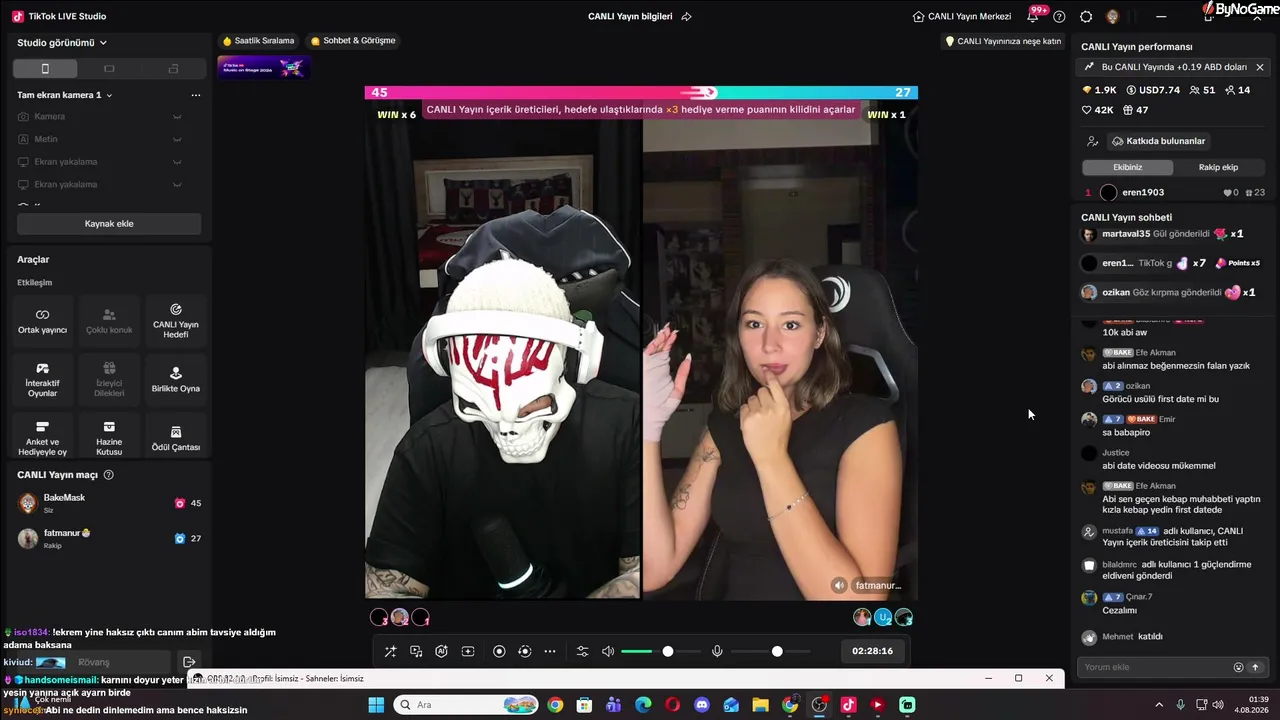Toggle visibility of the second Ekran yakalama source
Viewport: 1280px width, 720px height.
pos(177,184)
